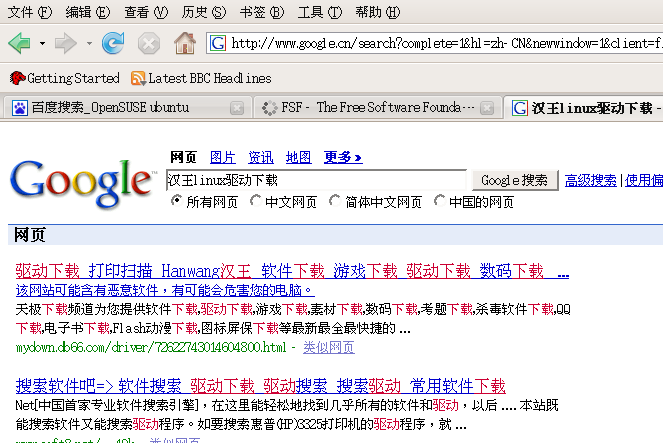The image size is (663, 443).
Task: Click the 资讯 search link
Action: pyautogui.click(x=260, y=157)
